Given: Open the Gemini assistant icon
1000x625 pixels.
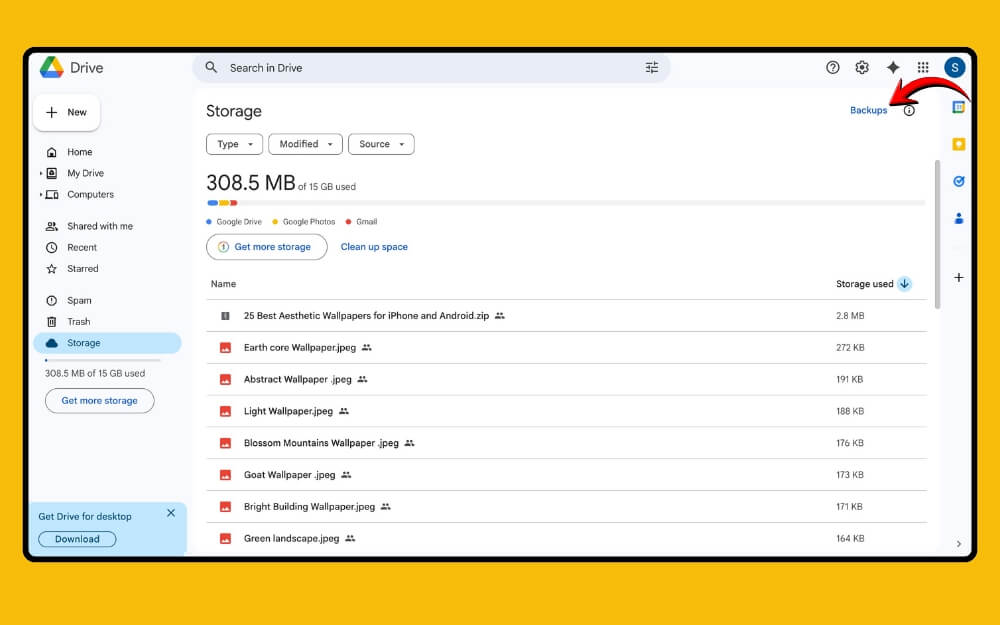Looking at the screenshot, I should coord(892,67).
